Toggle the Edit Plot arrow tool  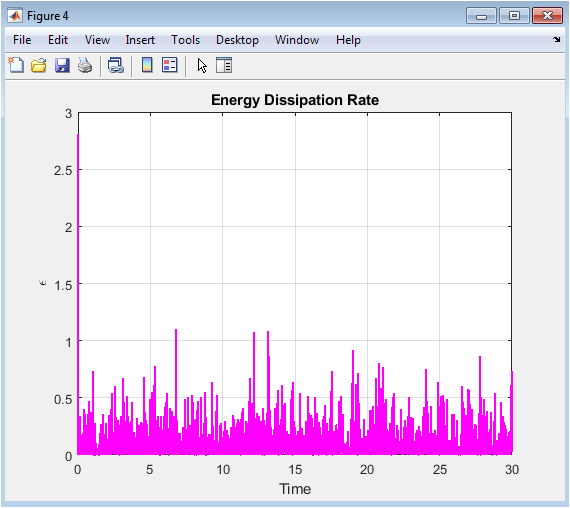(x=202, y=66)
